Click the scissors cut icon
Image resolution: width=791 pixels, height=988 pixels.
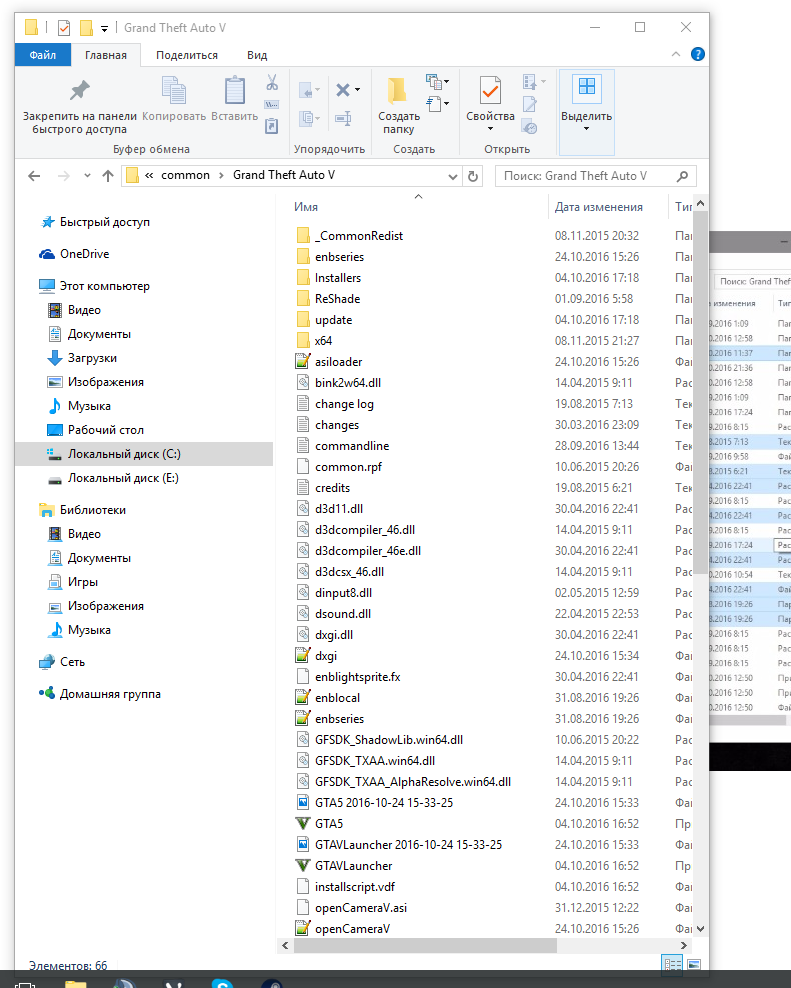coord(272,82)
